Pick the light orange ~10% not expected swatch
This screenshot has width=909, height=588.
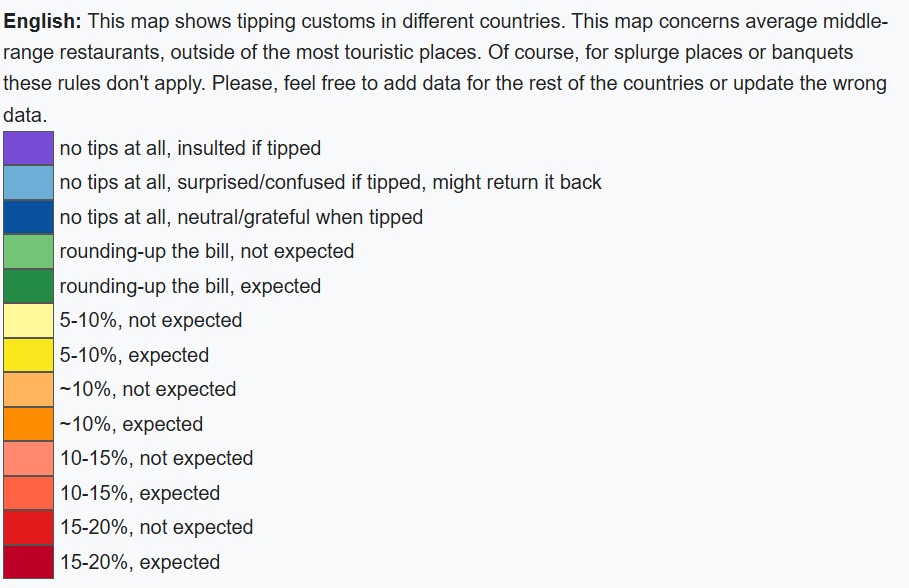pos(28,389)
